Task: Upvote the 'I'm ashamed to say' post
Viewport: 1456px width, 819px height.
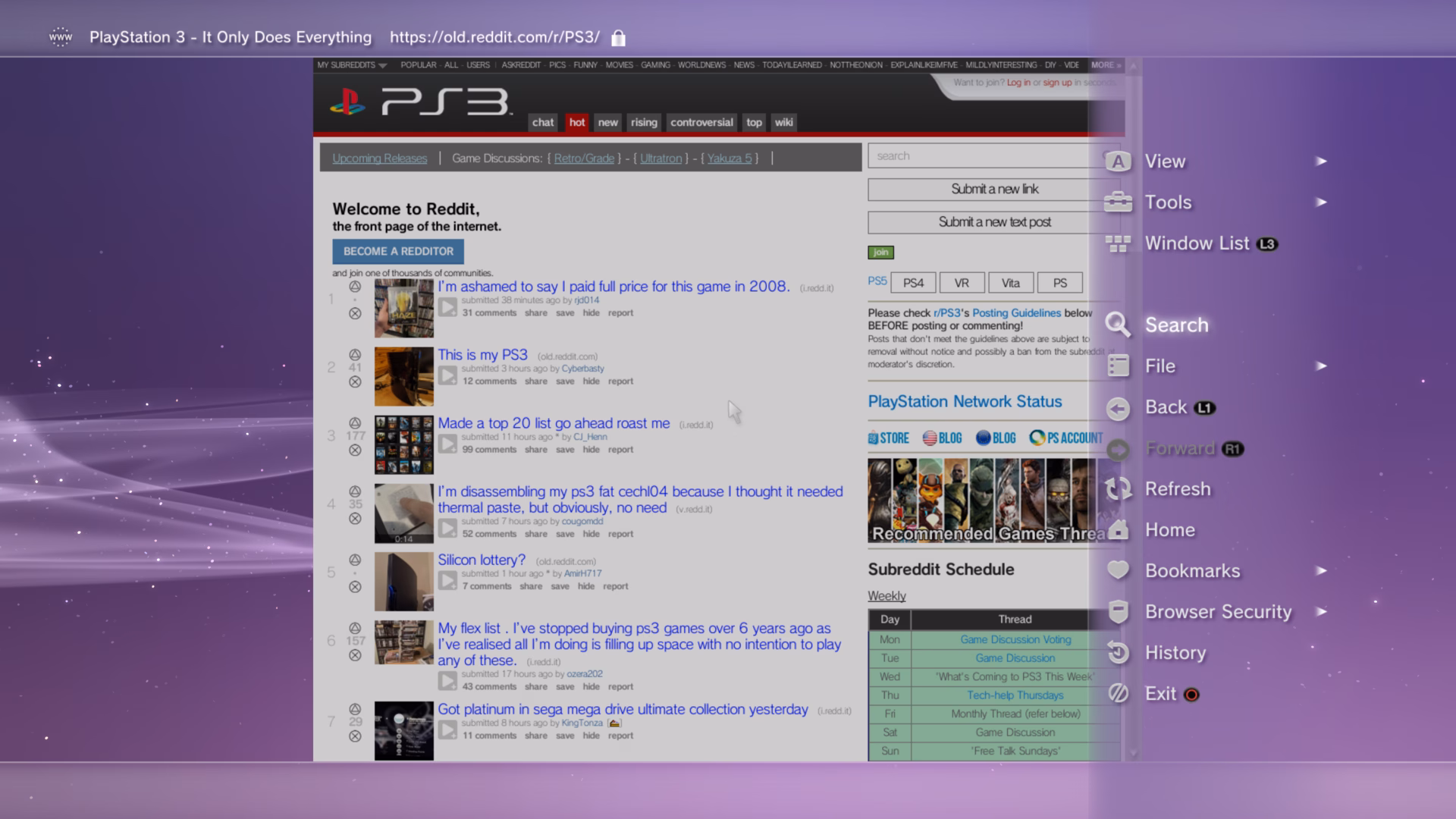Action: (x=355, y=286)
